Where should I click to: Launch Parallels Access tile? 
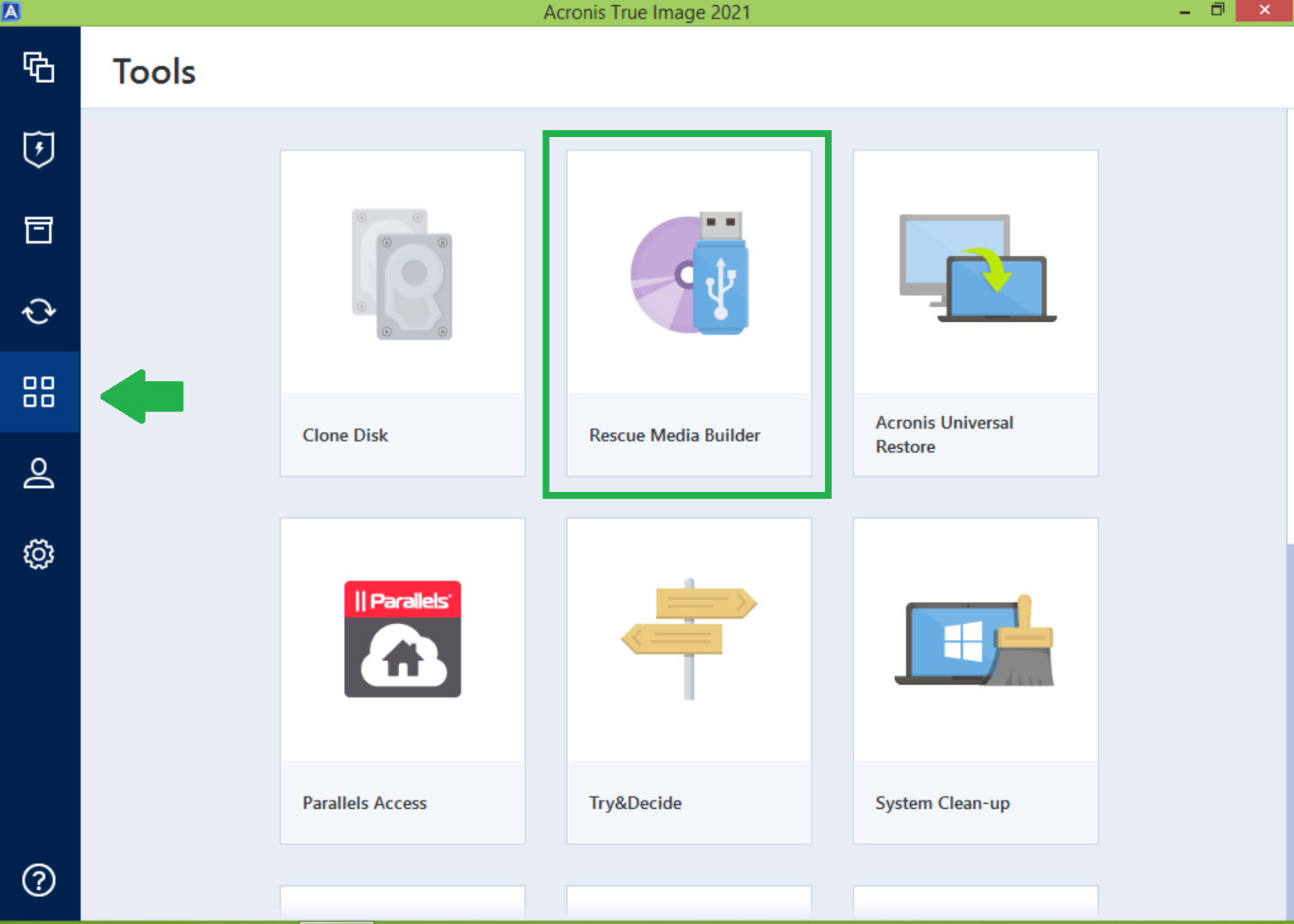tap(402, 681)
